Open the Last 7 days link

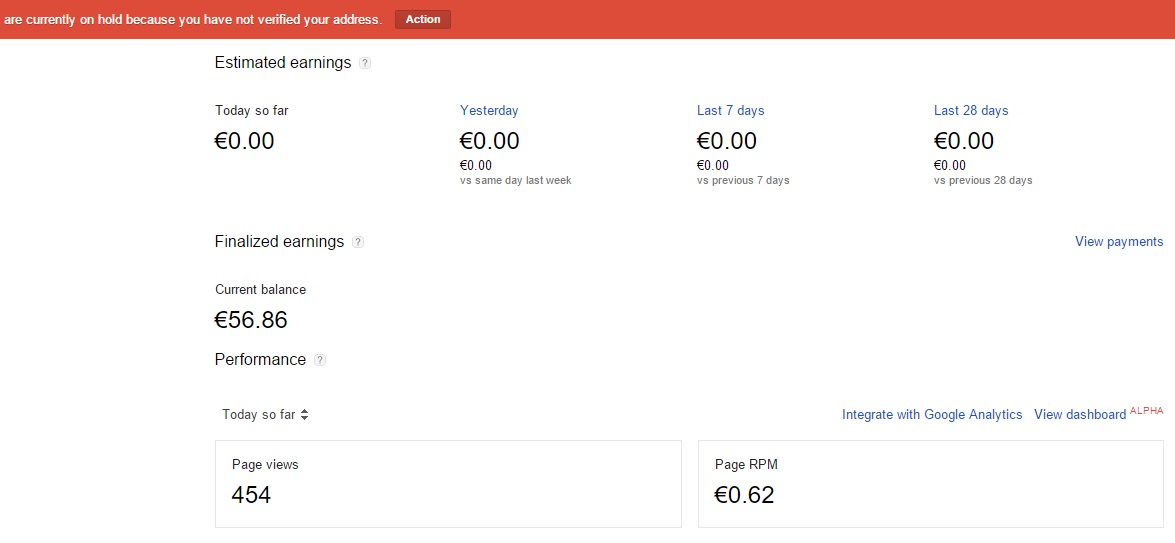tap(730, 111)
